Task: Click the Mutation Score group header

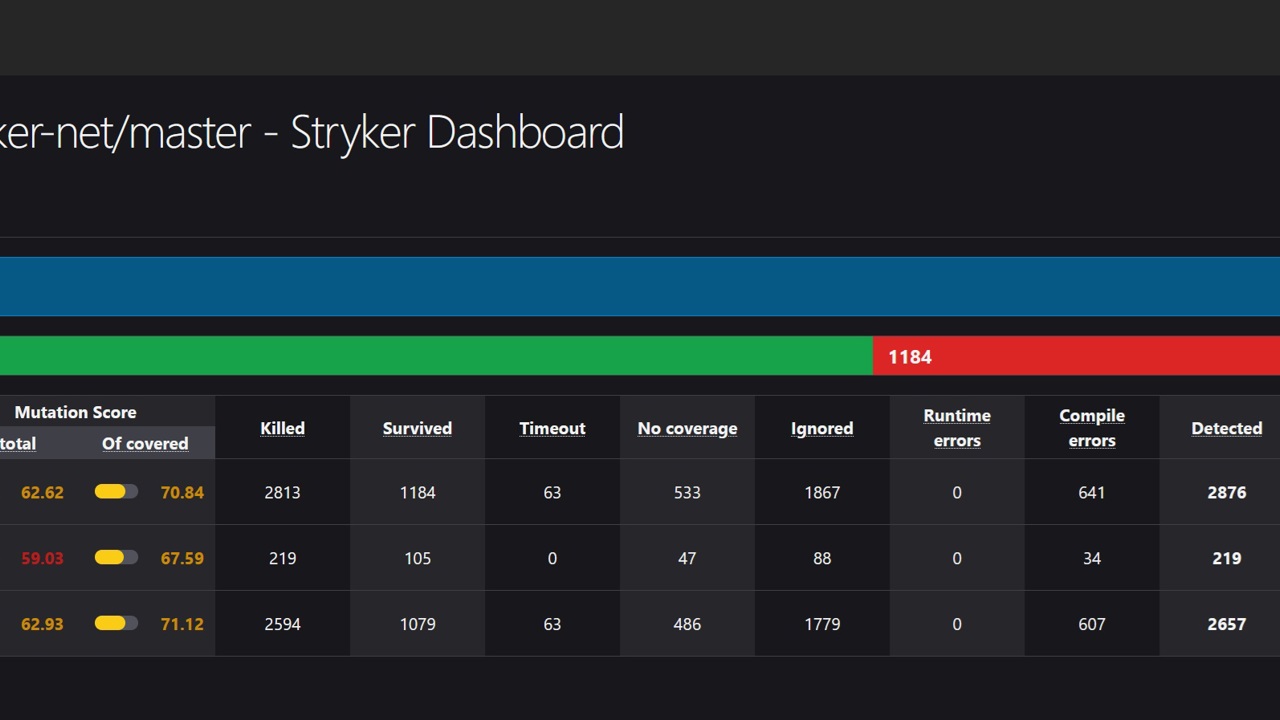Action: (x=75, y=412)
